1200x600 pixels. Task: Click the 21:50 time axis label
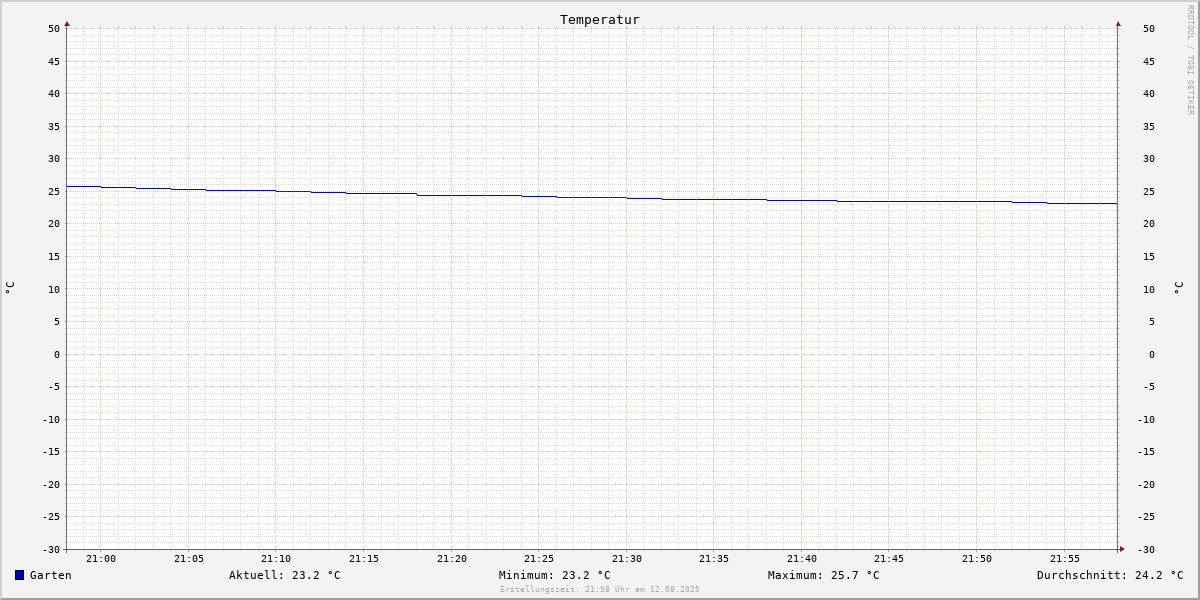[x=977, y=559]
